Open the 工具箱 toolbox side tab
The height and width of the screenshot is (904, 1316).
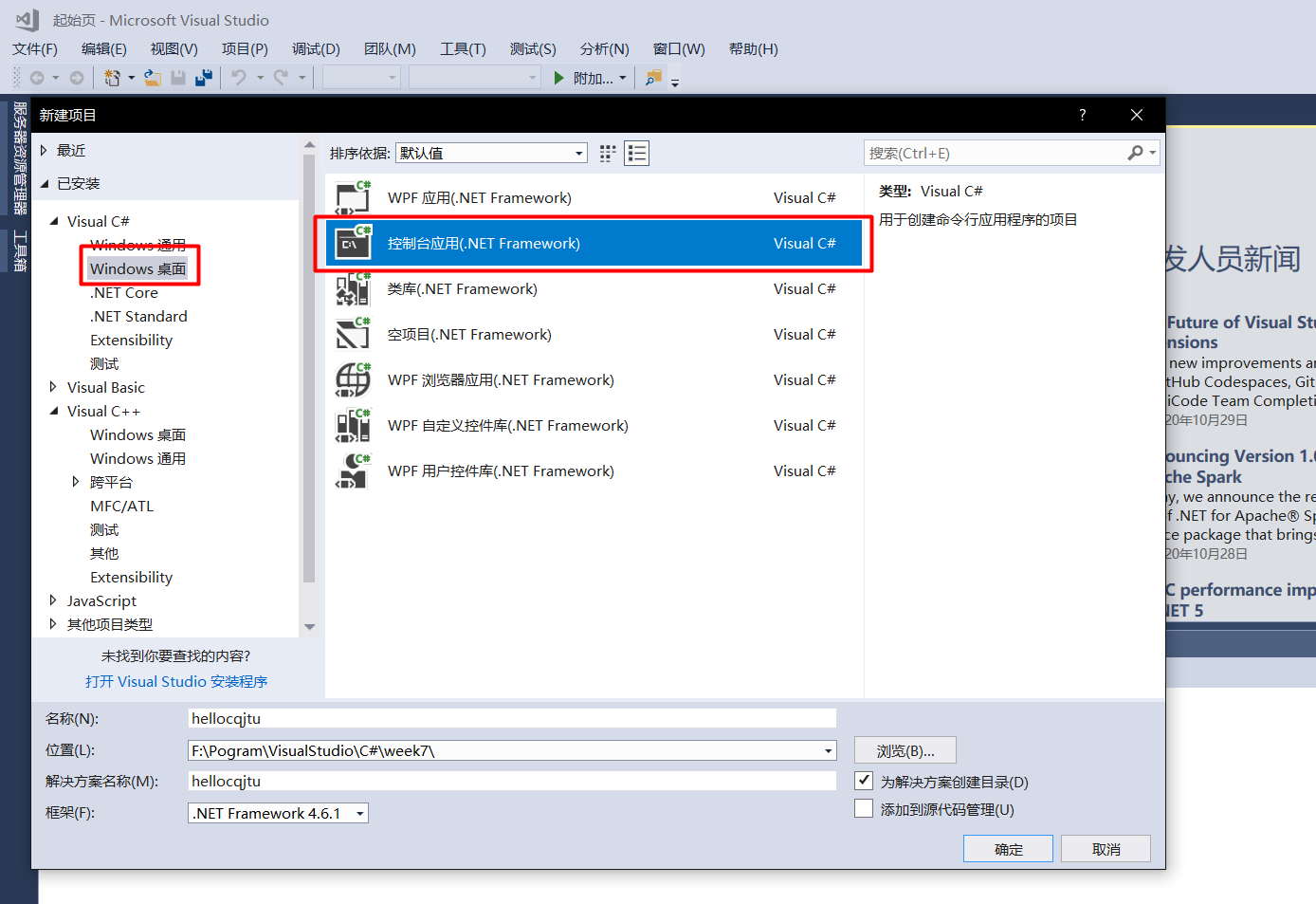tap(20, 251)
